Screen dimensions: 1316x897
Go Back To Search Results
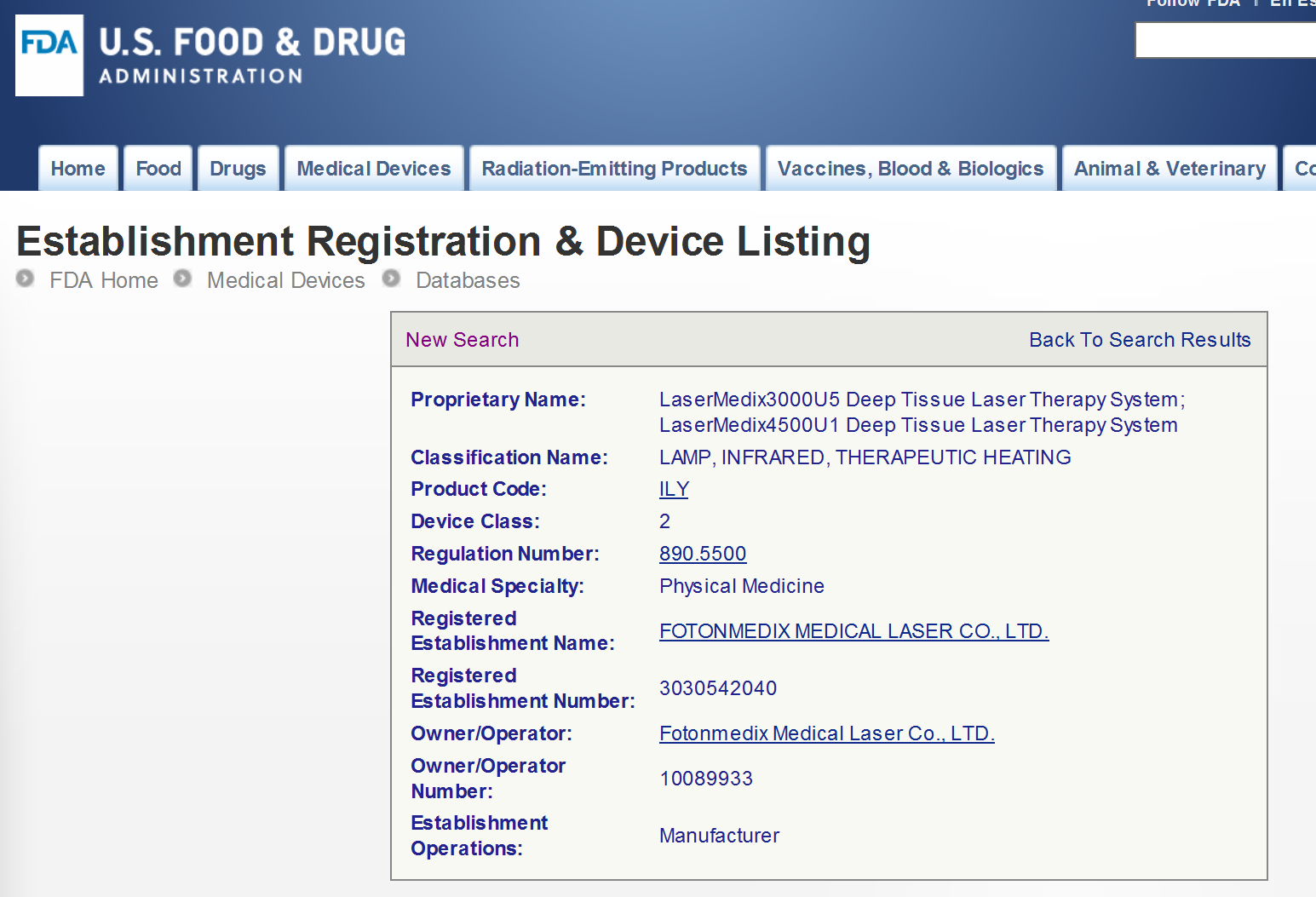click(x=1140, y=340)
